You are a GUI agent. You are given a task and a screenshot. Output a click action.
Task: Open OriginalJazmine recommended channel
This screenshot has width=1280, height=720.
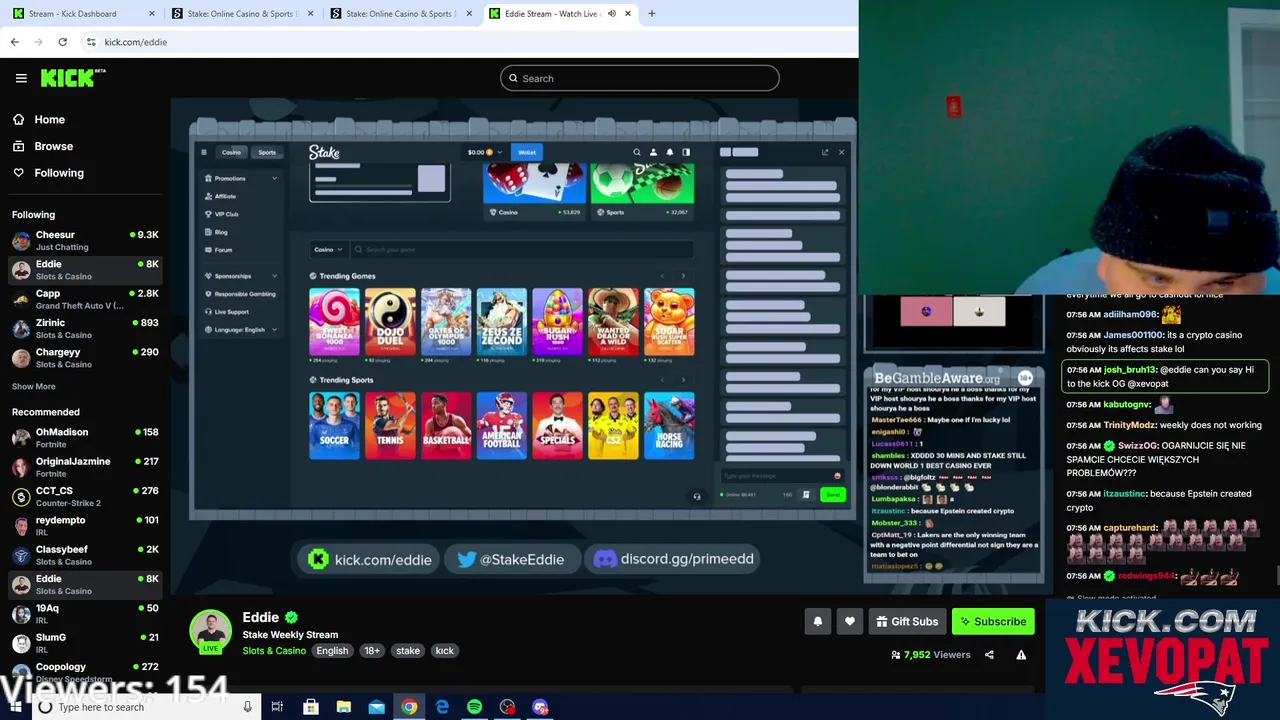tap(85, 467)
